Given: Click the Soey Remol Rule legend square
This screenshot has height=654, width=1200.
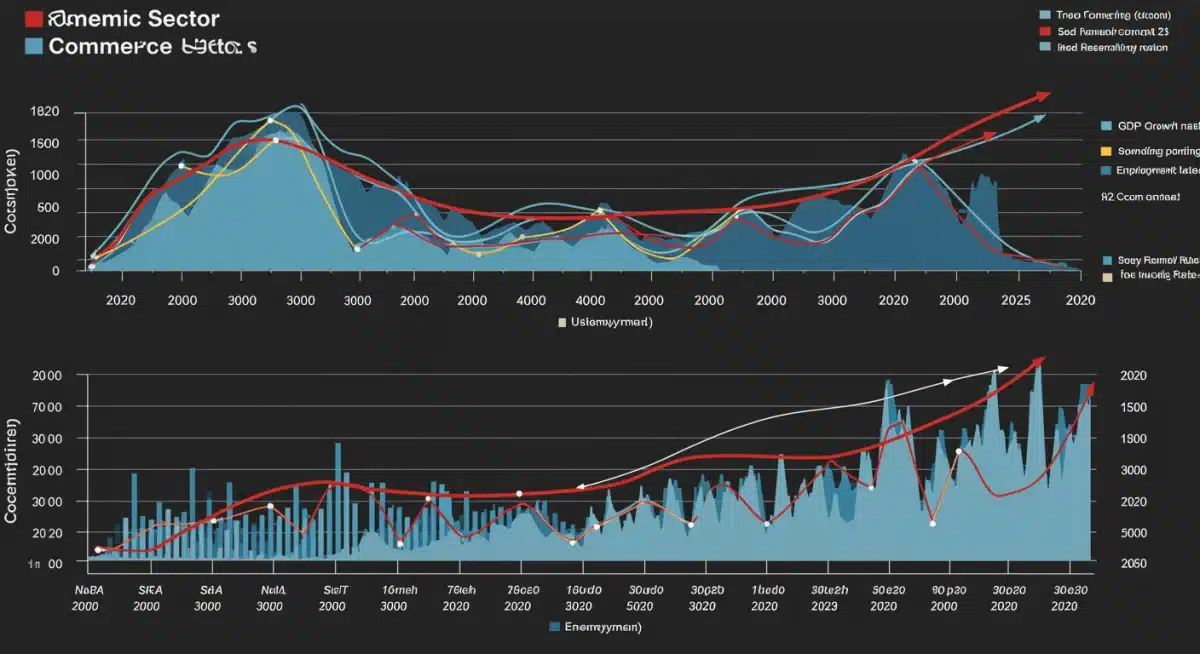Looking at the screenshot, I should pos(1106,259).
